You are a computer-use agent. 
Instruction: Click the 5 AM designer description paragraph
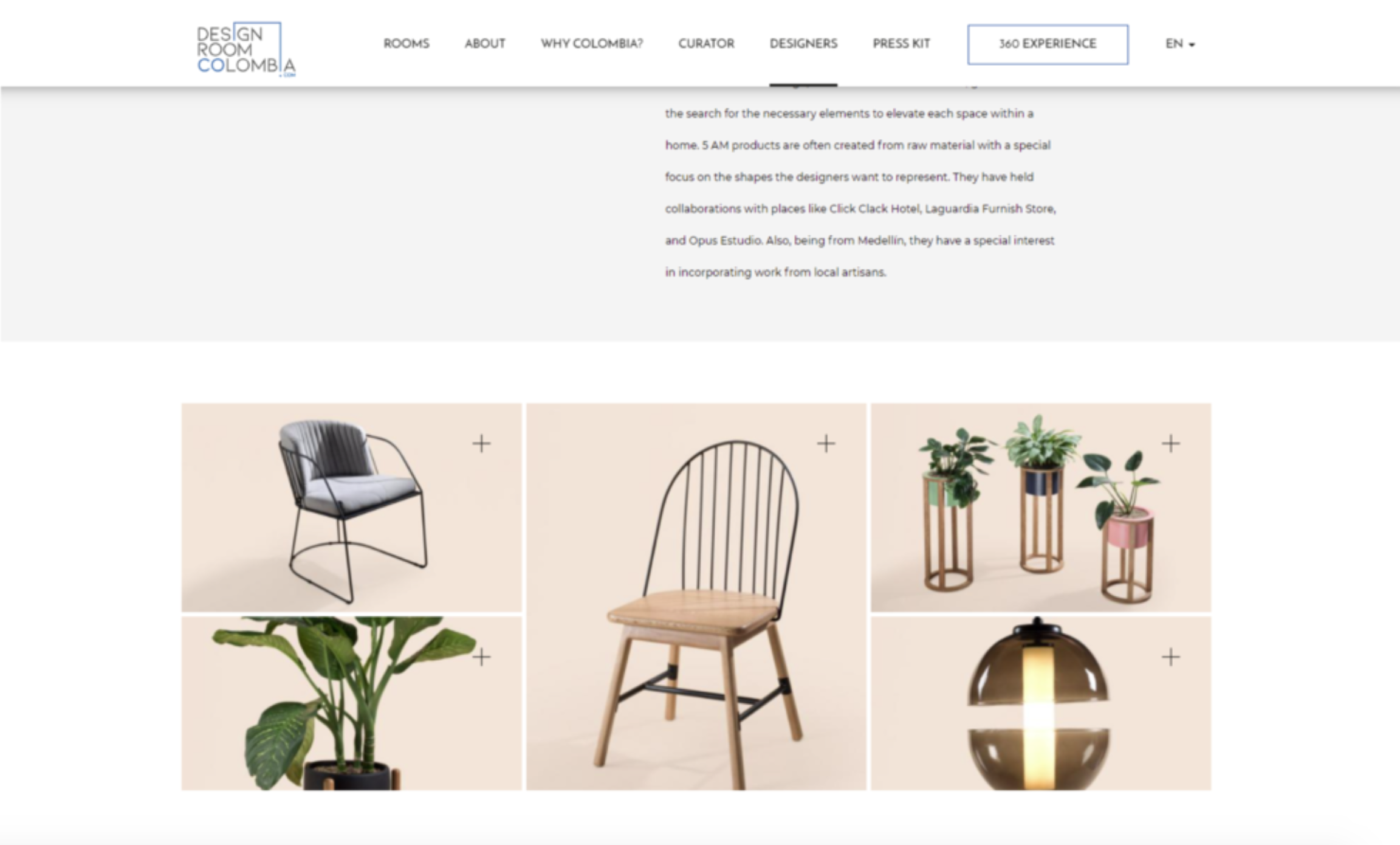[x=860, y=193]
